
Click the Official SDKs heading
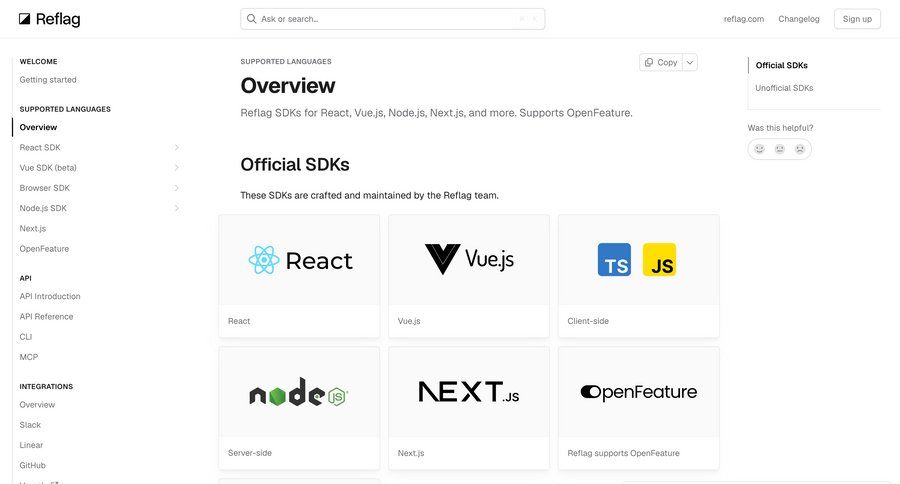(295, 165)
